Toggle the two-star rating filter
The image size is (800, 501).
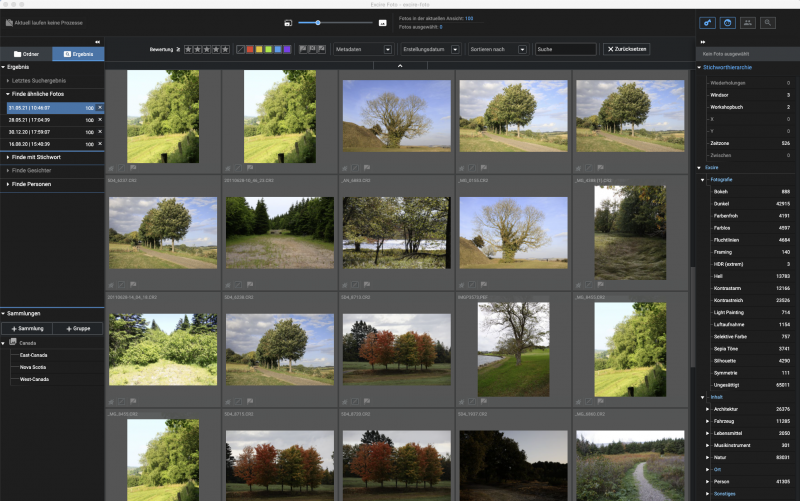197,49
